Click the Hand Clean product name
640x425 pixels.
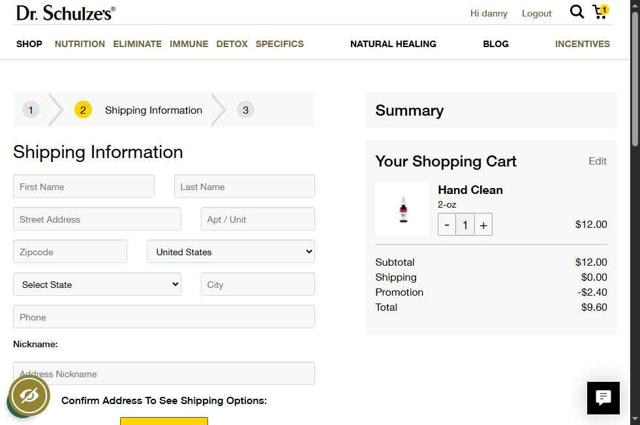click(470, 190)
